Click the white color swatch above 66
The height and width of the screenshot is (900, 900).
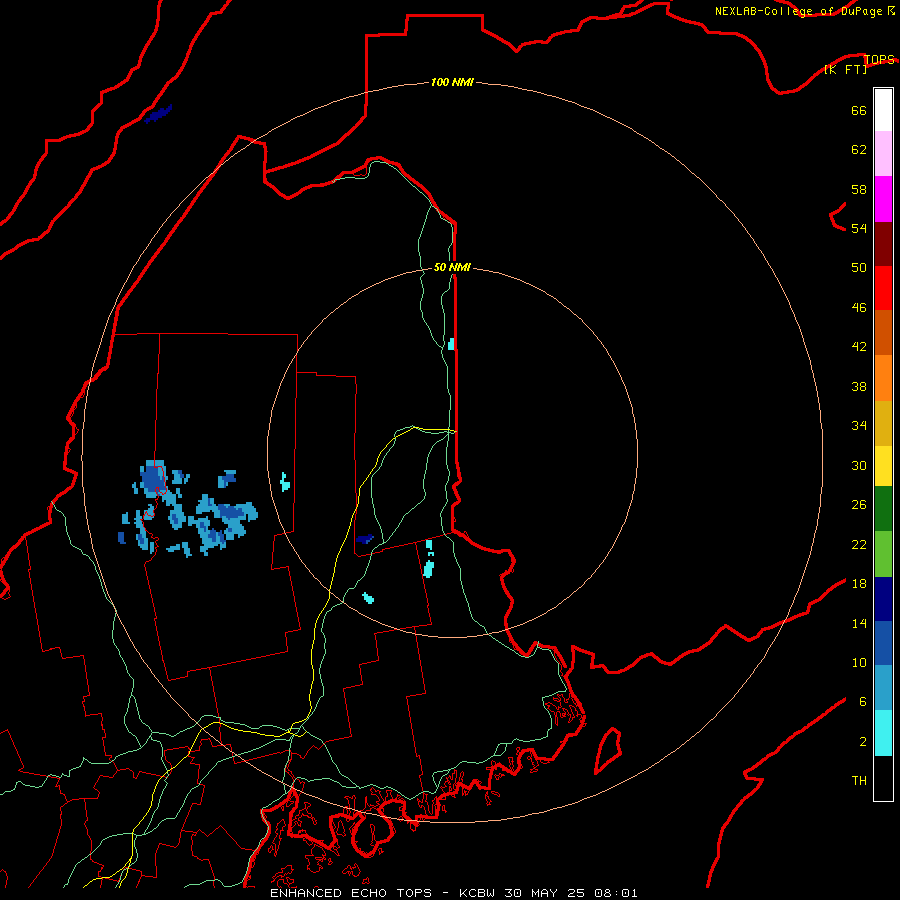coord(883,110)
